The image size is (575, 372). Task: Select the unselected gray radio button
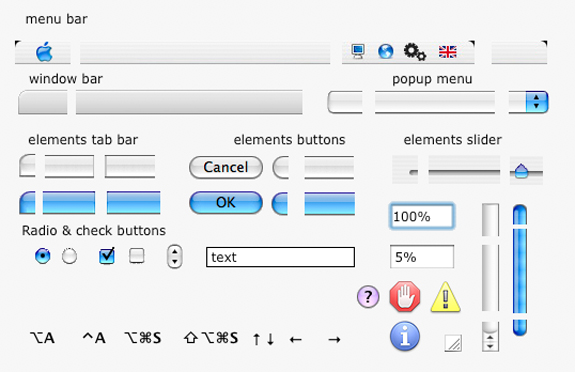(69, 256)
